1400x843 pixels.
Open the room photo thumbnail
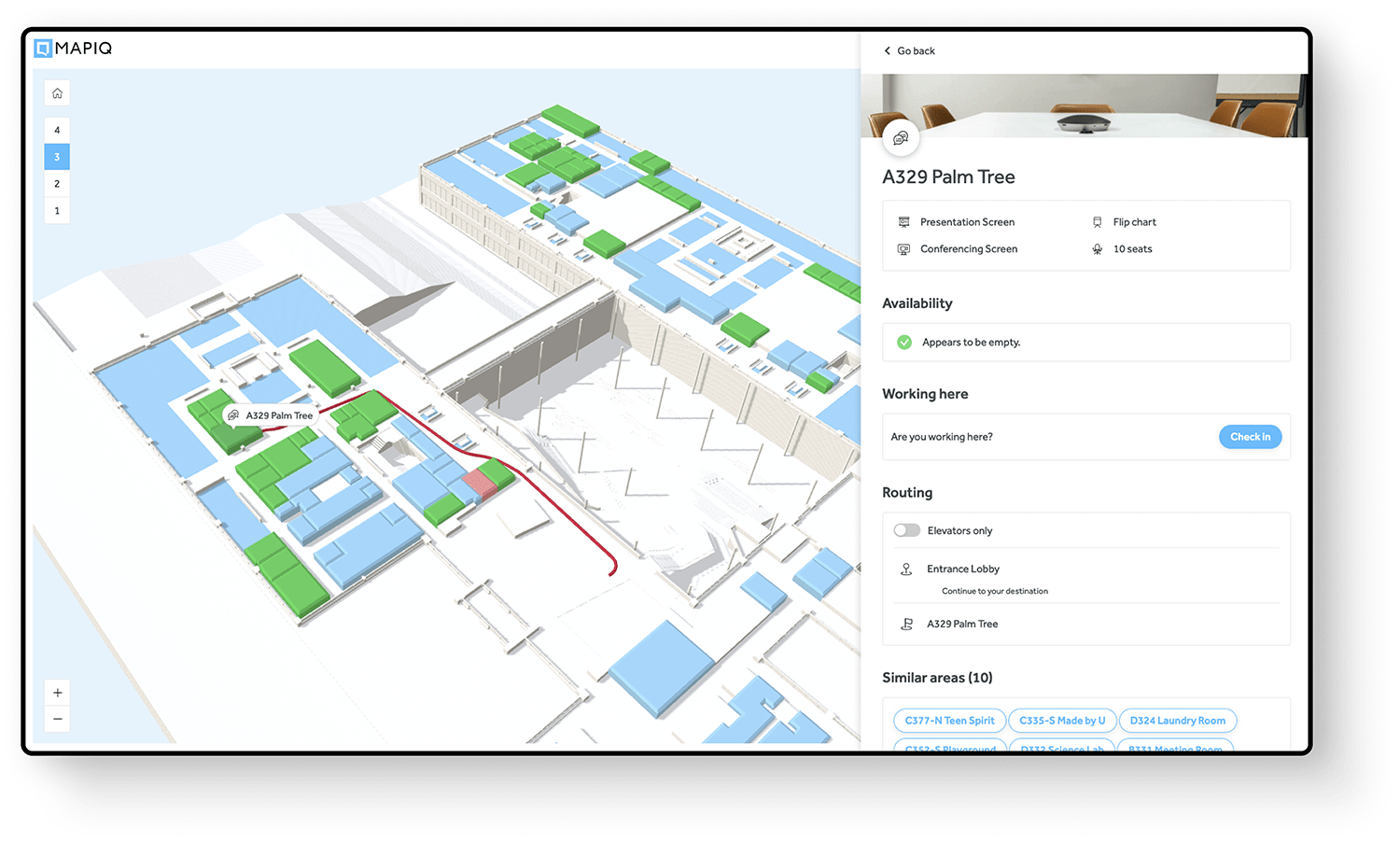coord(1084,105)
